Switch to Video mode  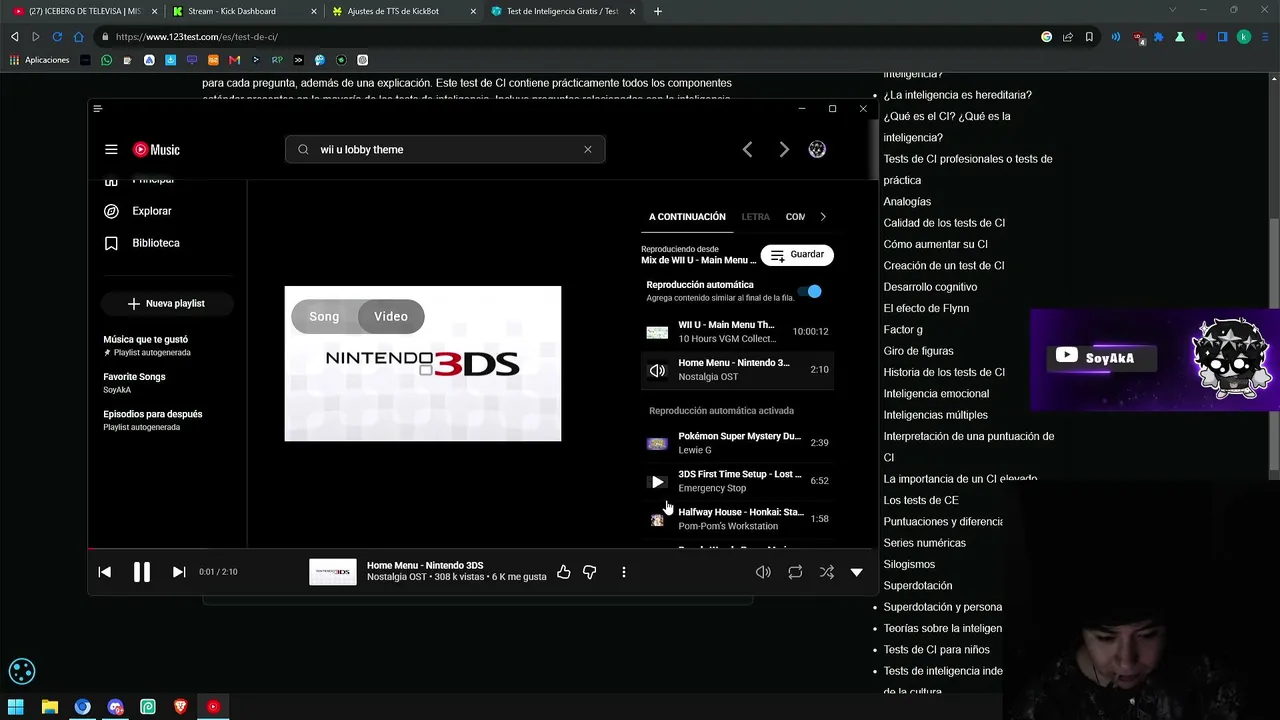click(391, 316)
